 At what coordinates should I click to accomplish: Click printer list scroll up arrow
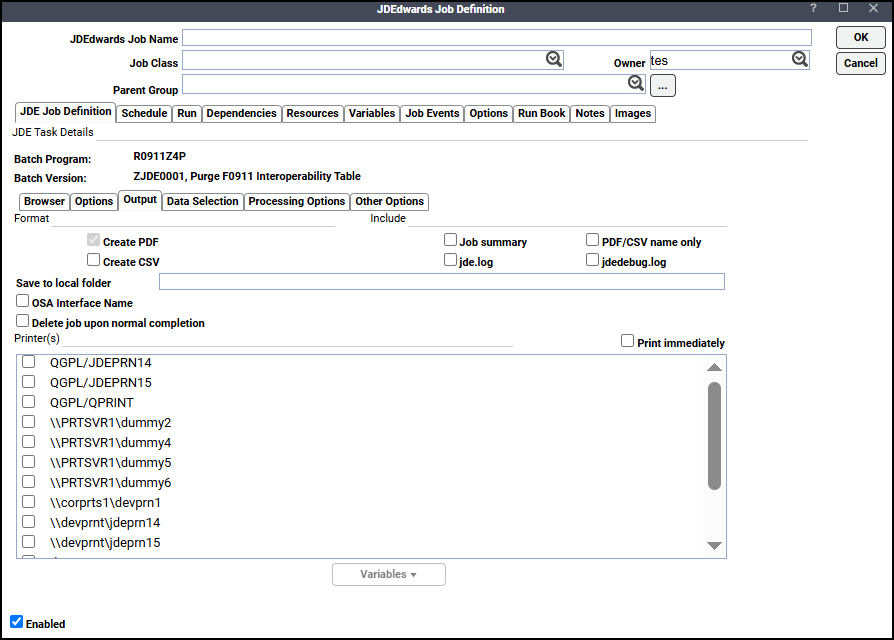pos(714,367)
